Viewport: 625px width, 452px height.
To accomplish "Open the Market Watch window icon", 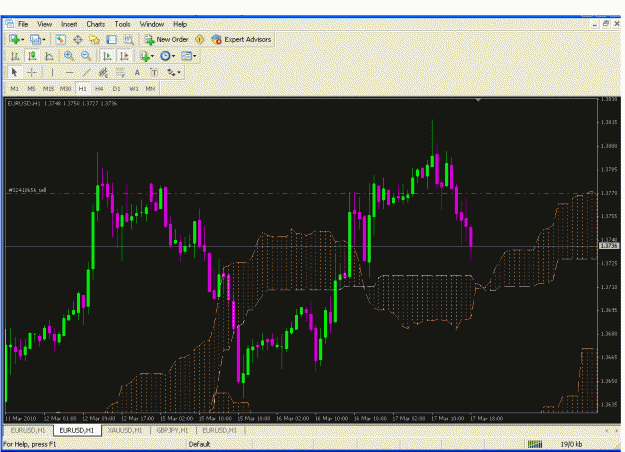I will click(x=60, y=39).
